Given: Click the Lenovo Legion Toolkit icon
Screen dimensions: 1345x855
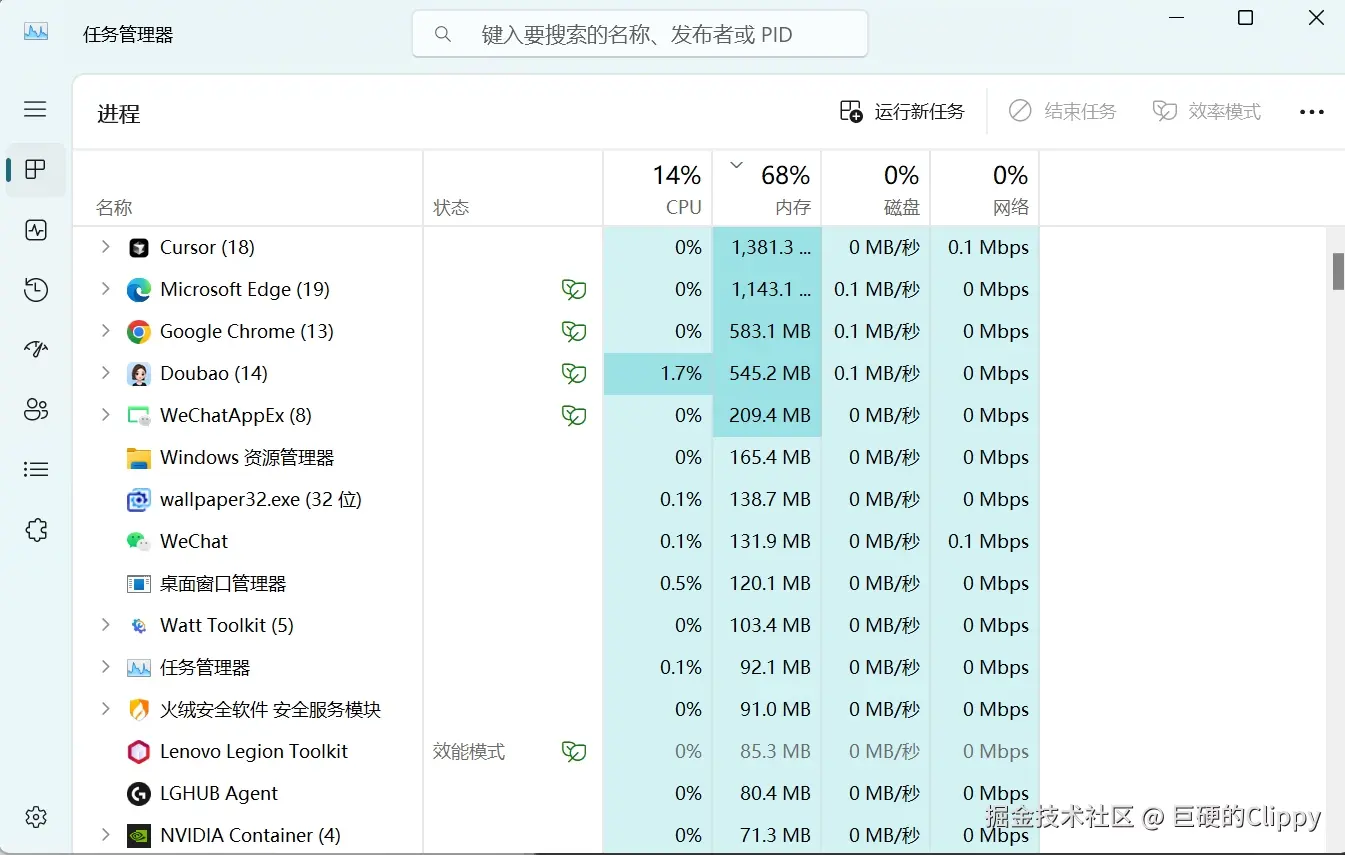Looking at the screenshot, I should point(139,752).
